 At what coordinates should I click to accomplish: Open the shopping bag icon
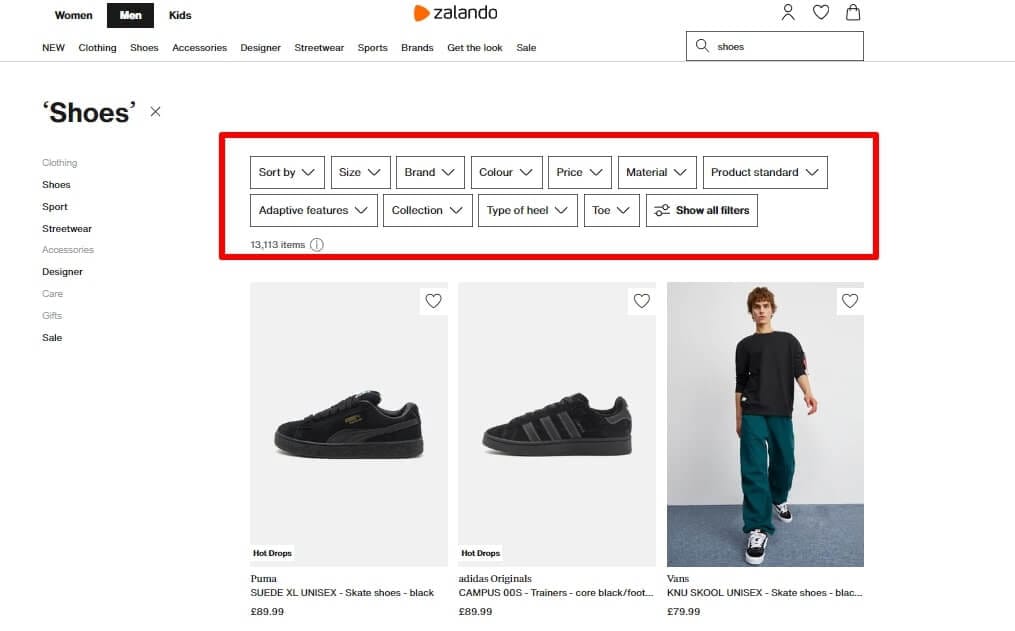click(x=852, y=13)
